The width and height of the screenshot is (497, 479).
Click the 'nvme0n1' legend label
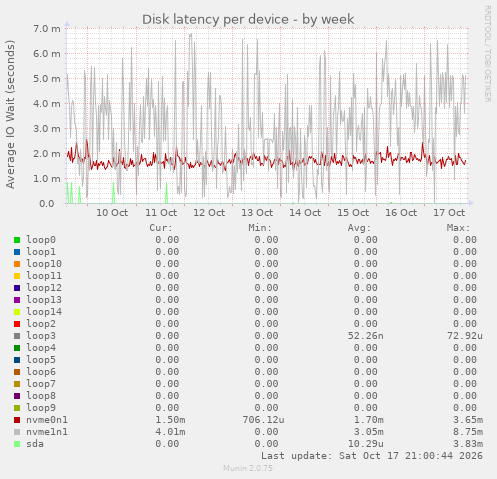point(47,420)
